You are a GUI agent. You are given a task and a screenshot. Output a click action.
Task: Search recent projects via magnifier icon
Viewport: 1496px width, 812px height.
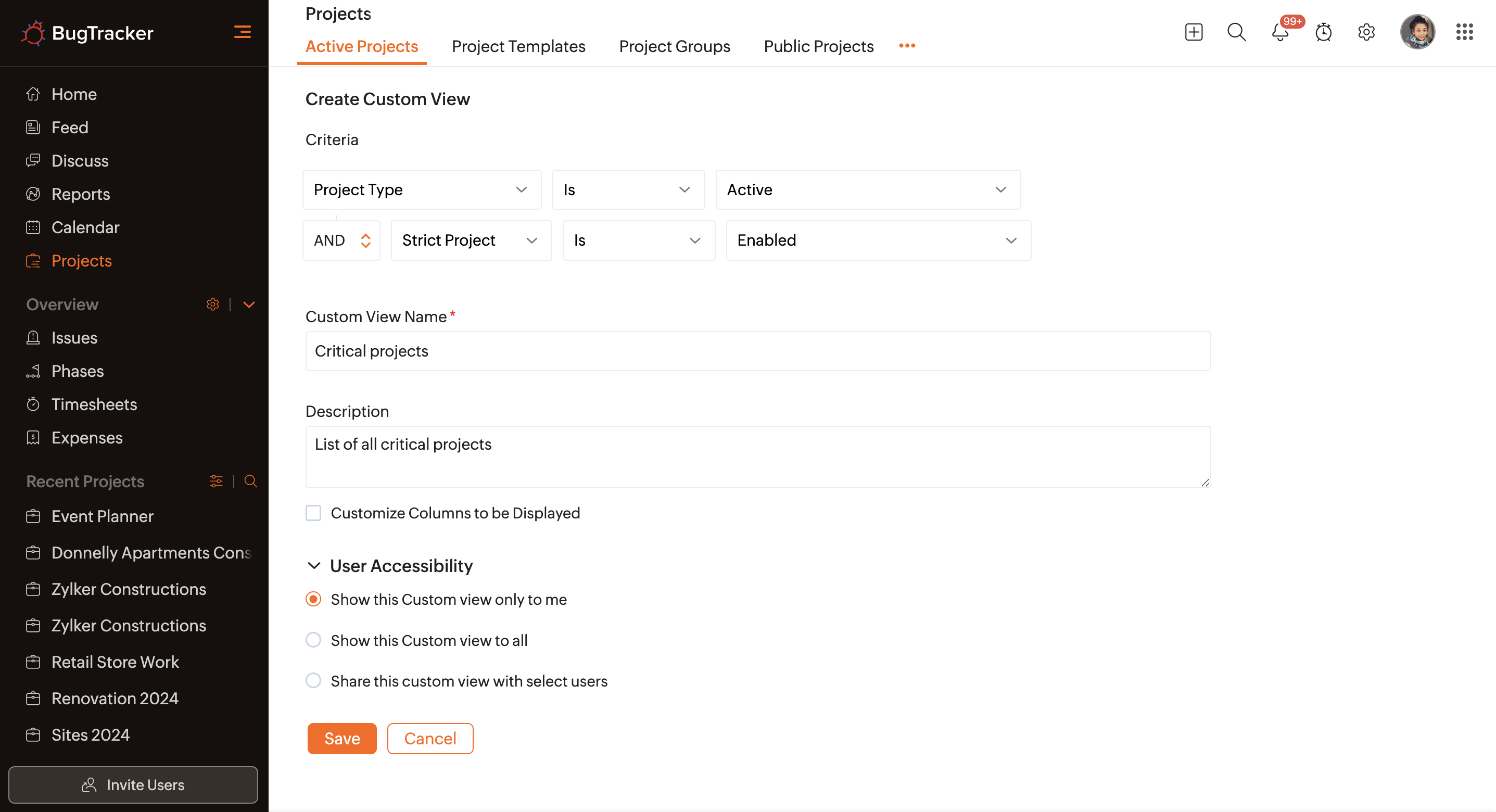coord(250,481)
